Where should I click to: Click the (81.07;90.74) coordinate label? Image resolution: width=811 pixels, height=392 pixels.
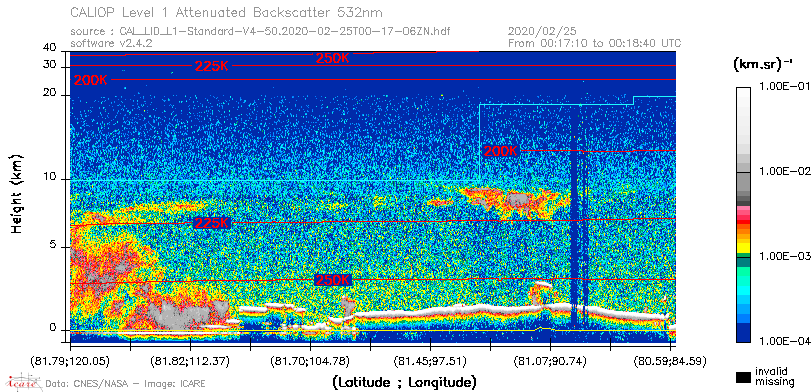[550, 360]
